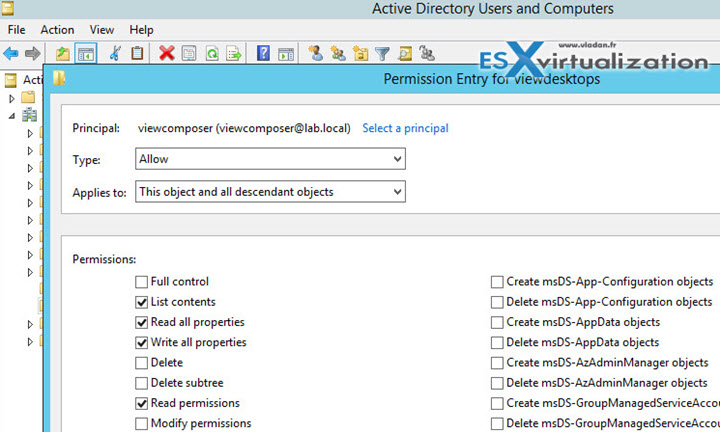Click the Active Directory Users and Computers title
The image size is (720, 432).
click(x=493, y=9)
